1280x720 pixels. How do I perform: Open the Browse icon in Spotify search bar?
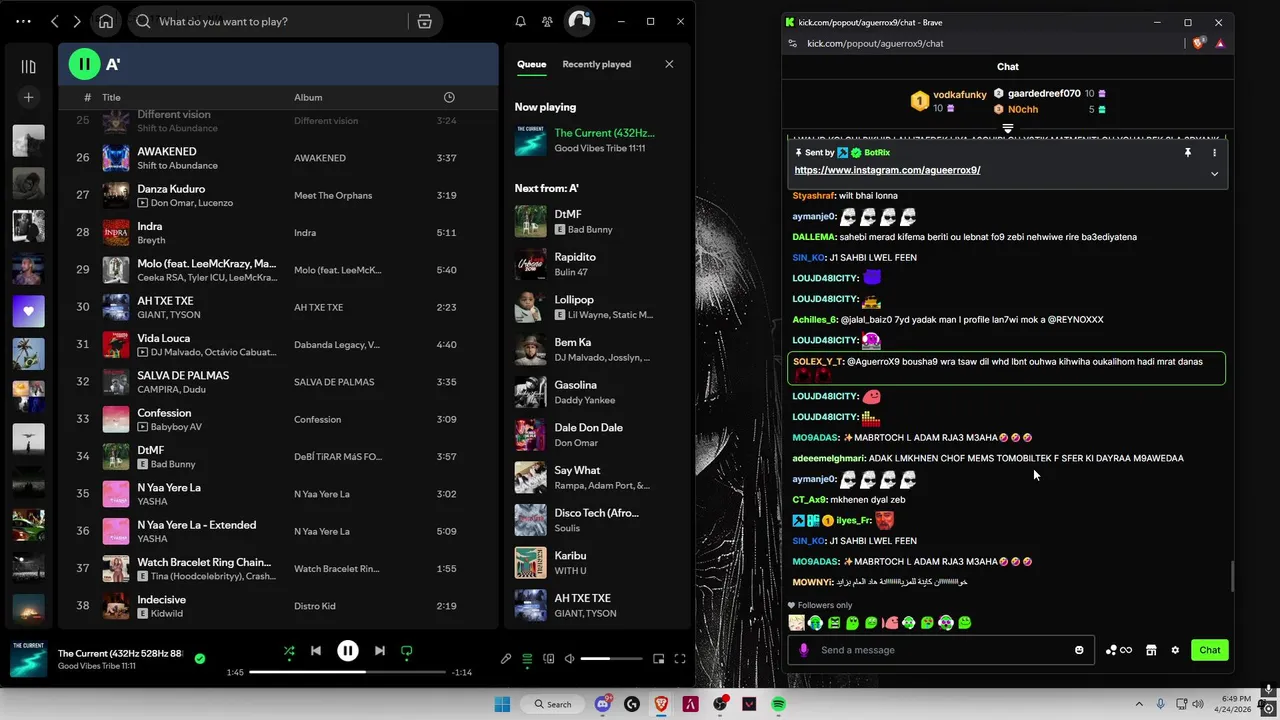click(x=424, y=21)
